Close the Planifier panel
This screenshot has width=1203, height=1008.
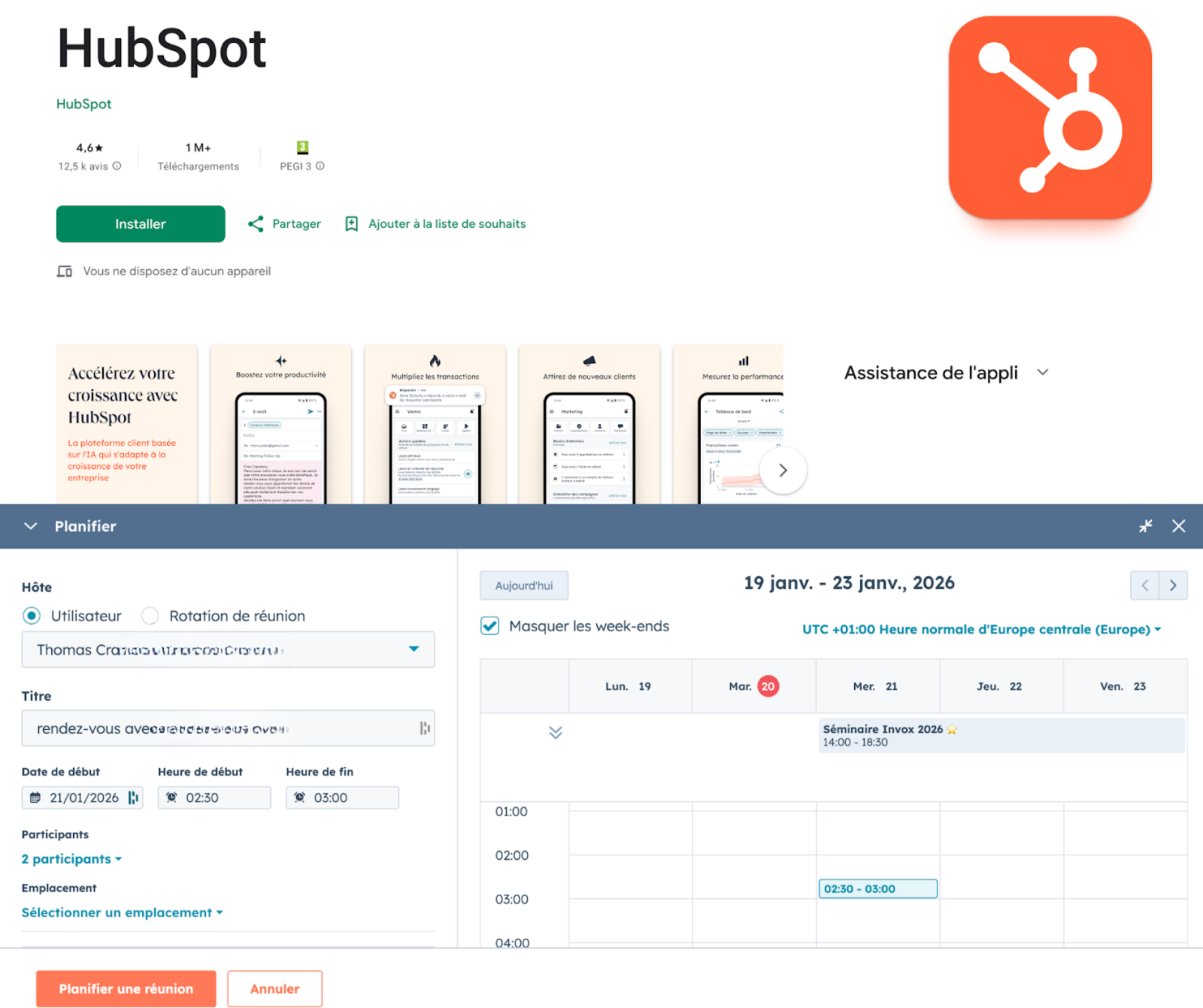pyautogui.click(x=1178, y=526)
